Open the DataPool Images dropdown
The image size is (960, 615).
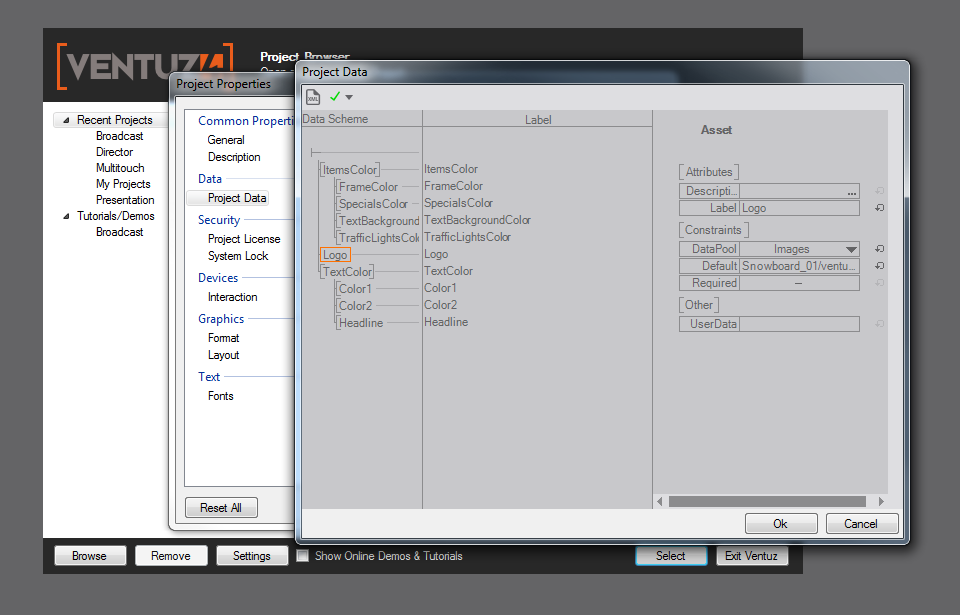pos(850,249)
